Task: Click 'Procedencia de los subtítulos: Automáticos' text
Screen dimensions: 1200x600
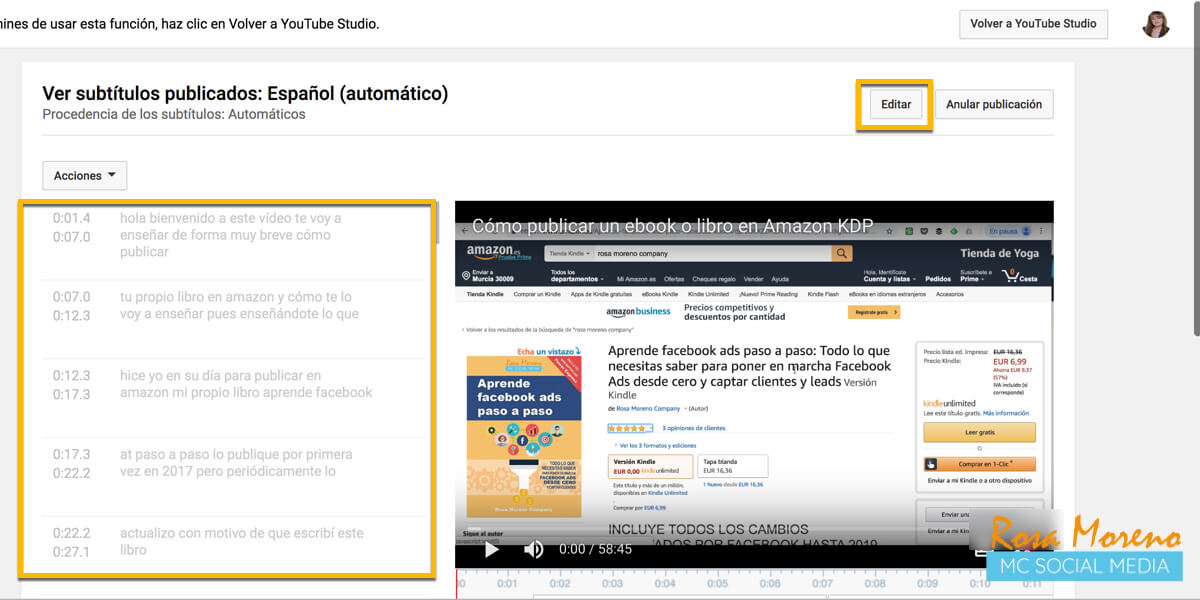Action: 174,115
